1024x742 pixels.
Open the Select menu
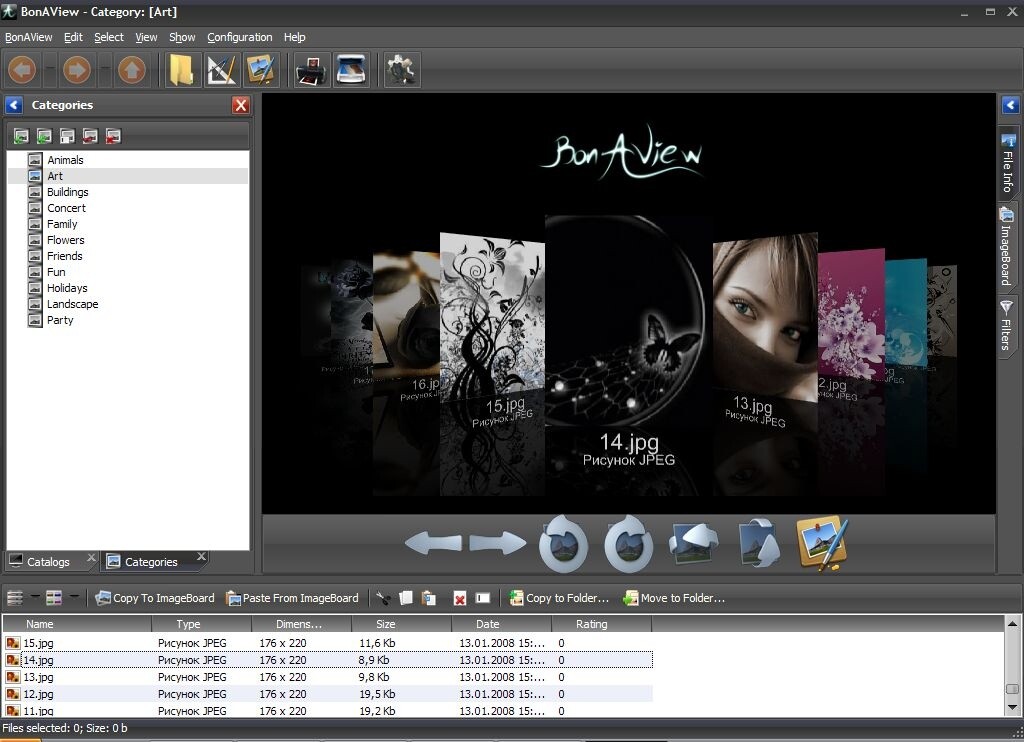[x=108, y=37]
